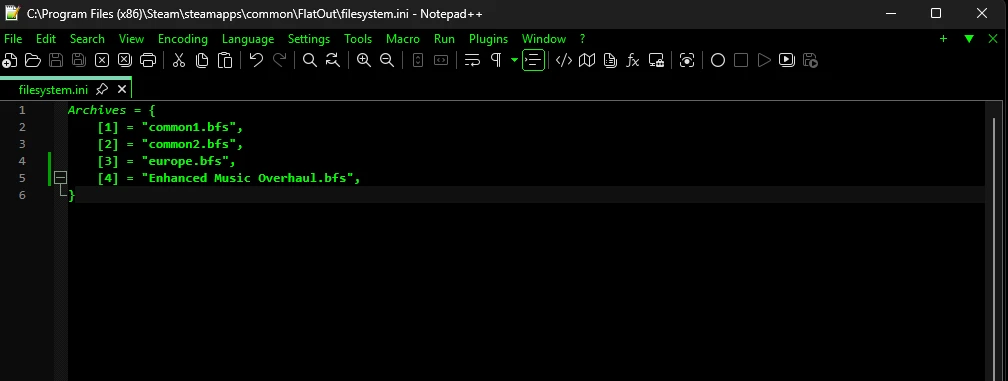Toggle the indent guide button

pos(534,60)
